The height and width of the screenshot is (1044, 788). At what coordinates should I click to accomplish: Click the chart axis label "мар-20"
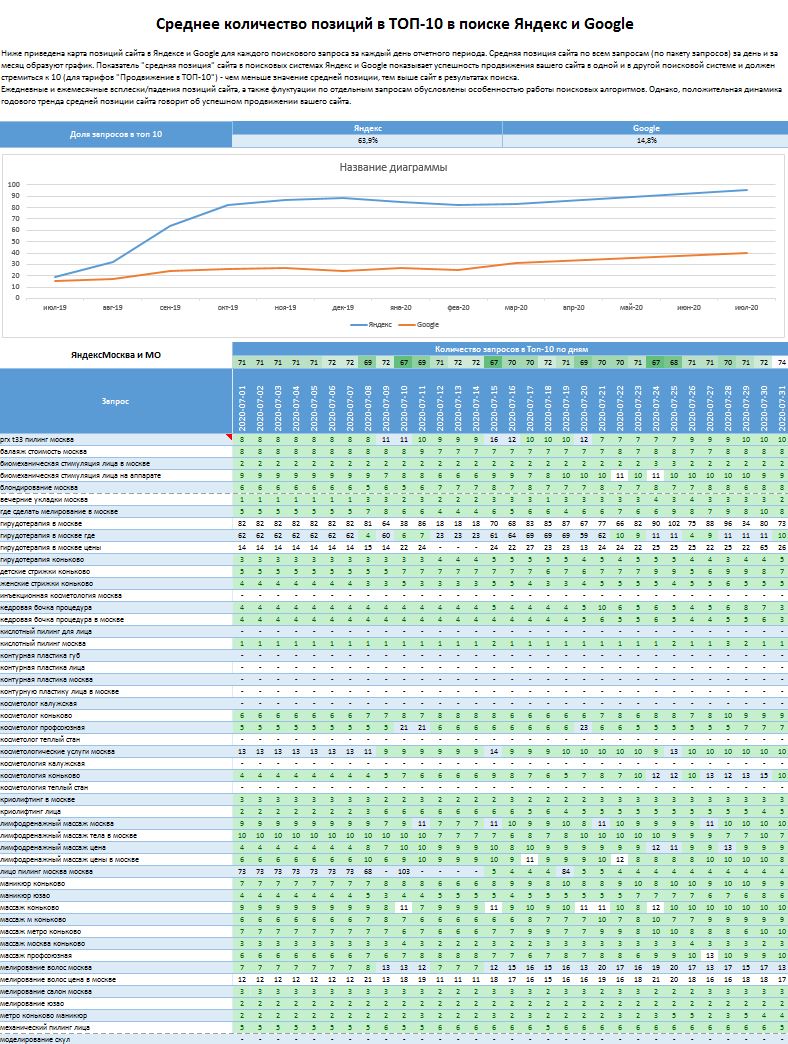(516, 308)
